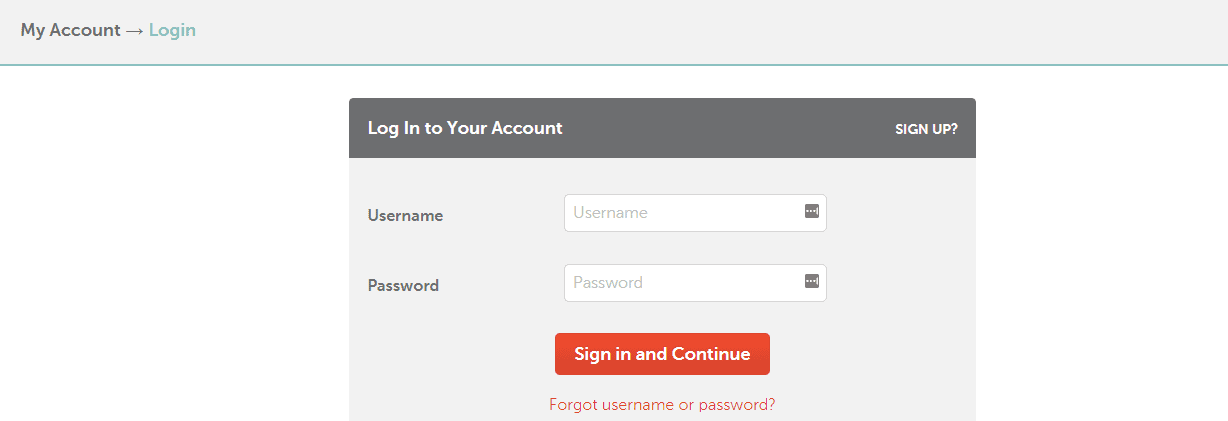The height and width of the screenshot is (421, 1228).
Task: Click the Log In to Your Account heading
Action: click(x=465, y=128)
